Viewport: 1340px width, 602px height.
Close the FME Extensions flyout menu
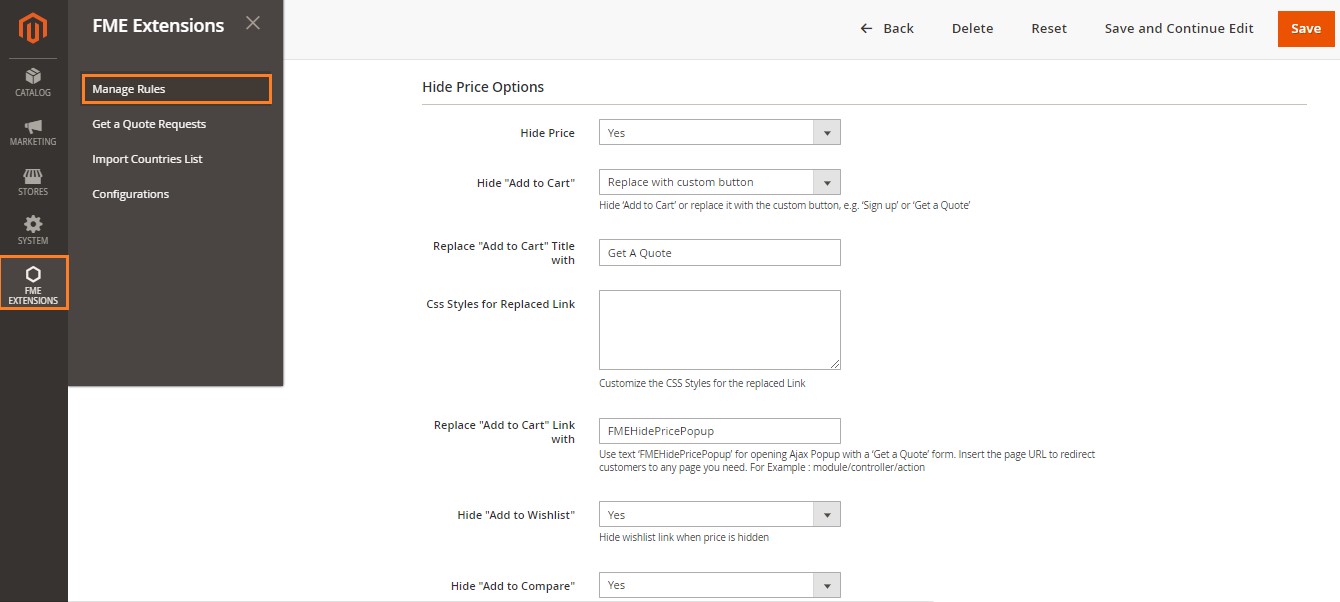[x=253, y=24]
